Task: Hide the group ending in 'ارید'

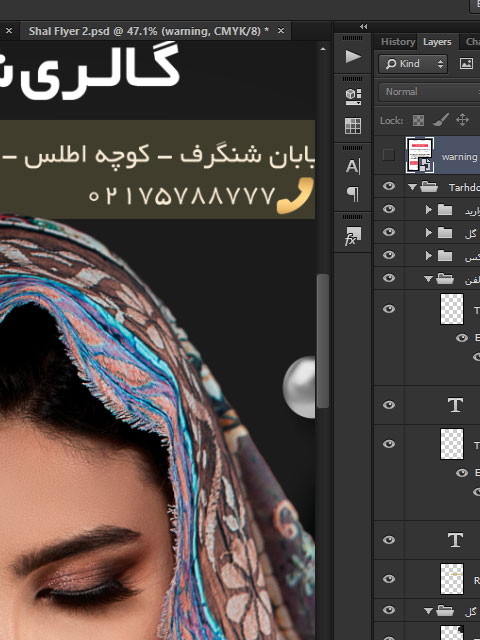Action: click(x=389, y=209)
